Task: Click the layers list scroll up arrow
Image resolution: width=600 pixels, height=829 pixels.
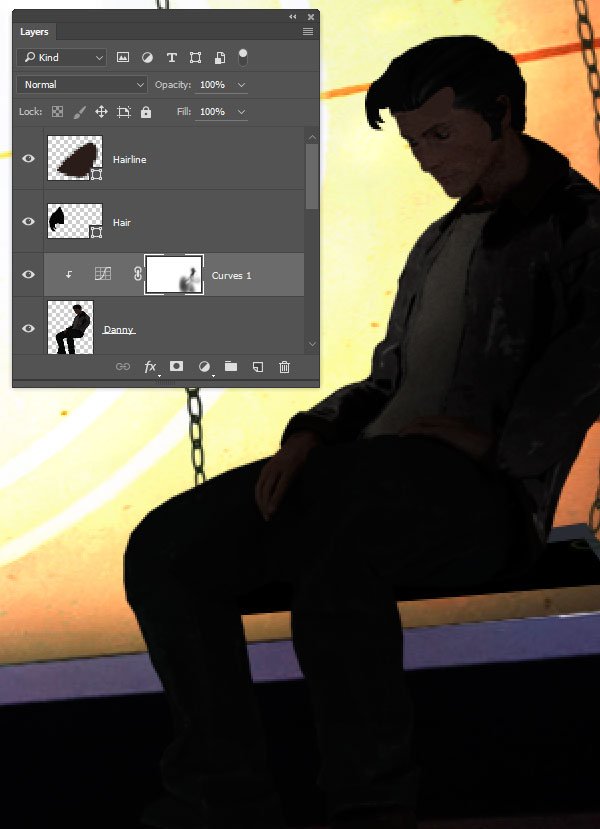Action: pyautogui.click(x=312, y=137)
